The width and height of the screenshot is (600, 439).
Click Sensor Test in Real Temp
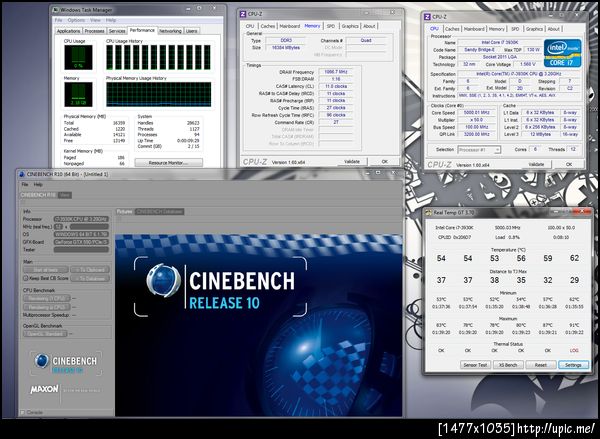tap(475, 365)
